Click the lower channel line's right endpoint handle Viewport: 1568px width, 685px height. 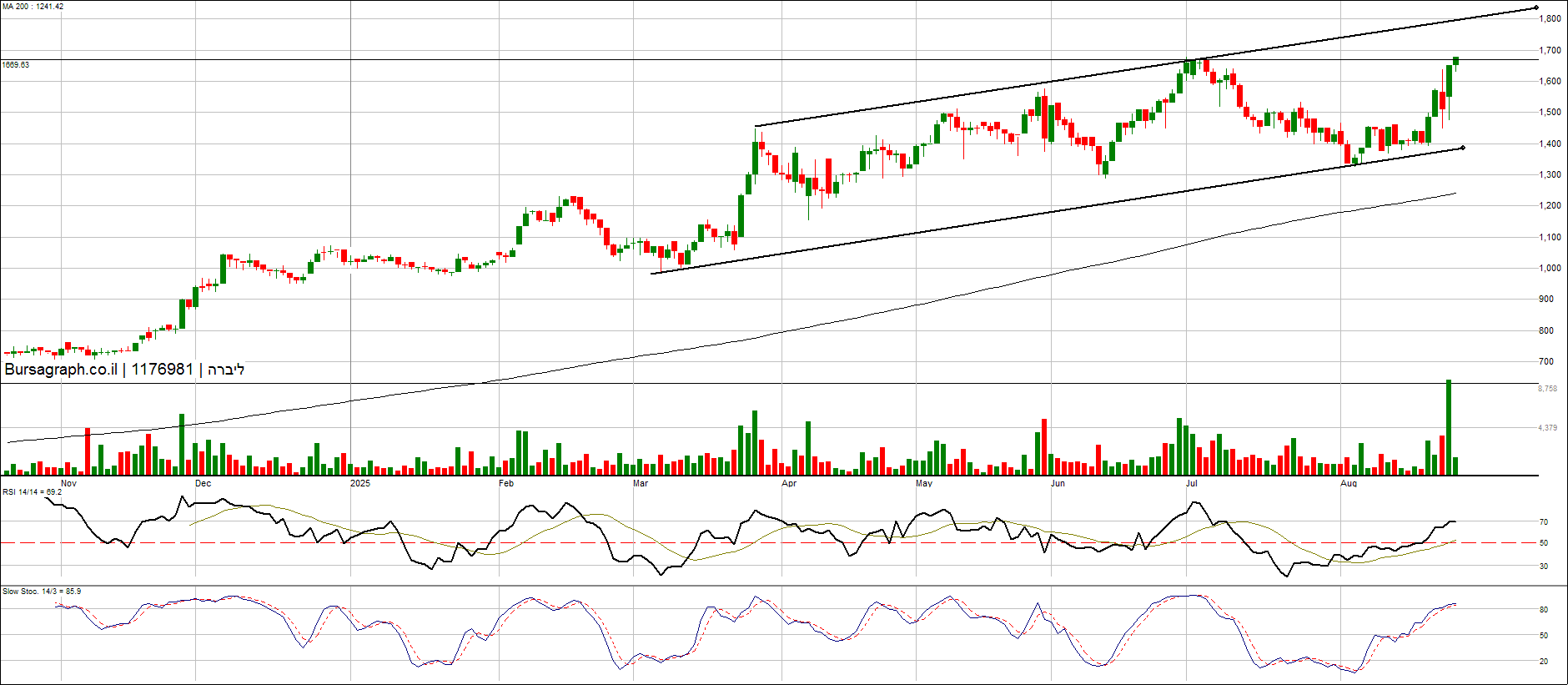click(1463, 148)
